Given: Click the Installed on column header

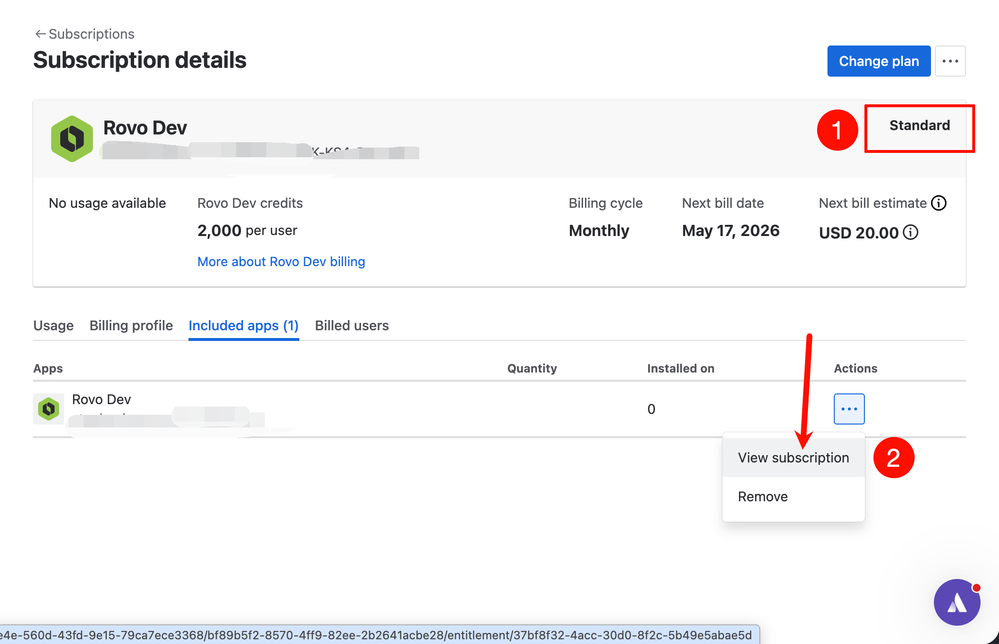Looking at the screenshot, I should (680, 368).
